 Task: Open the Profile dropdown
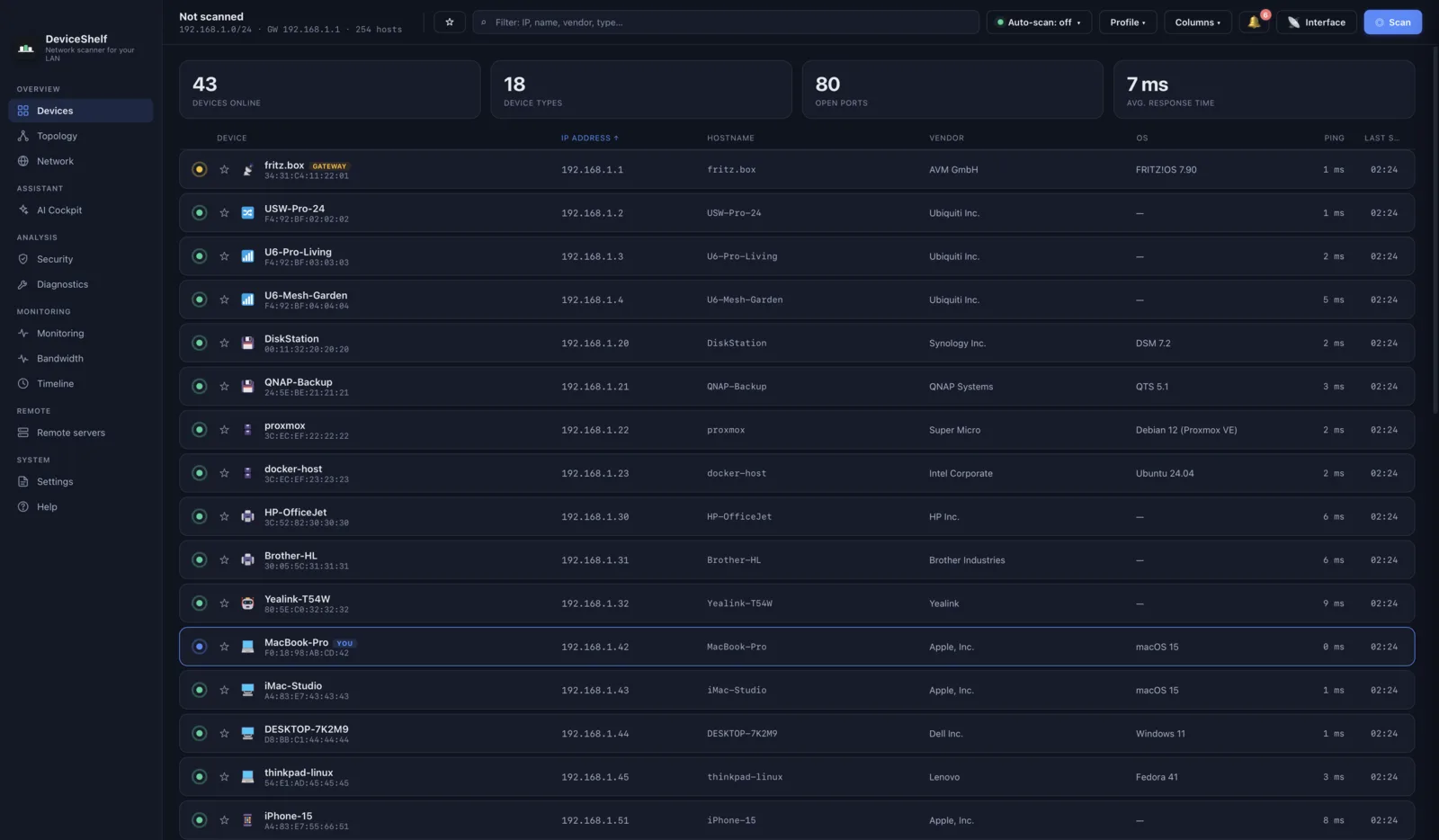coord(1128,22)
